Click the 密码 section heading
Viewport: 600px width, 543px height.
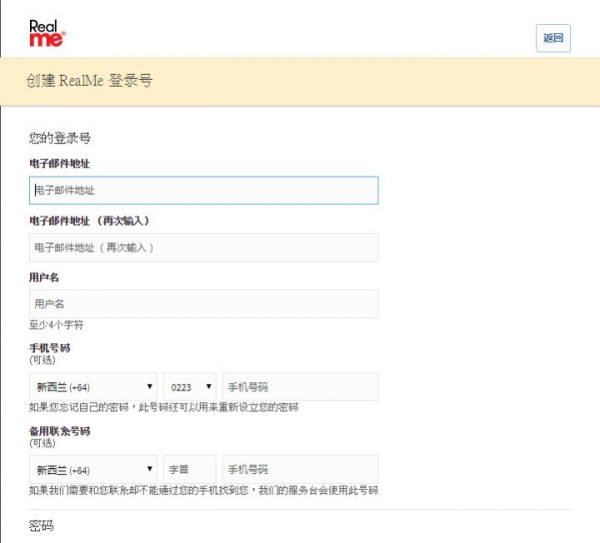coord(41,525)
